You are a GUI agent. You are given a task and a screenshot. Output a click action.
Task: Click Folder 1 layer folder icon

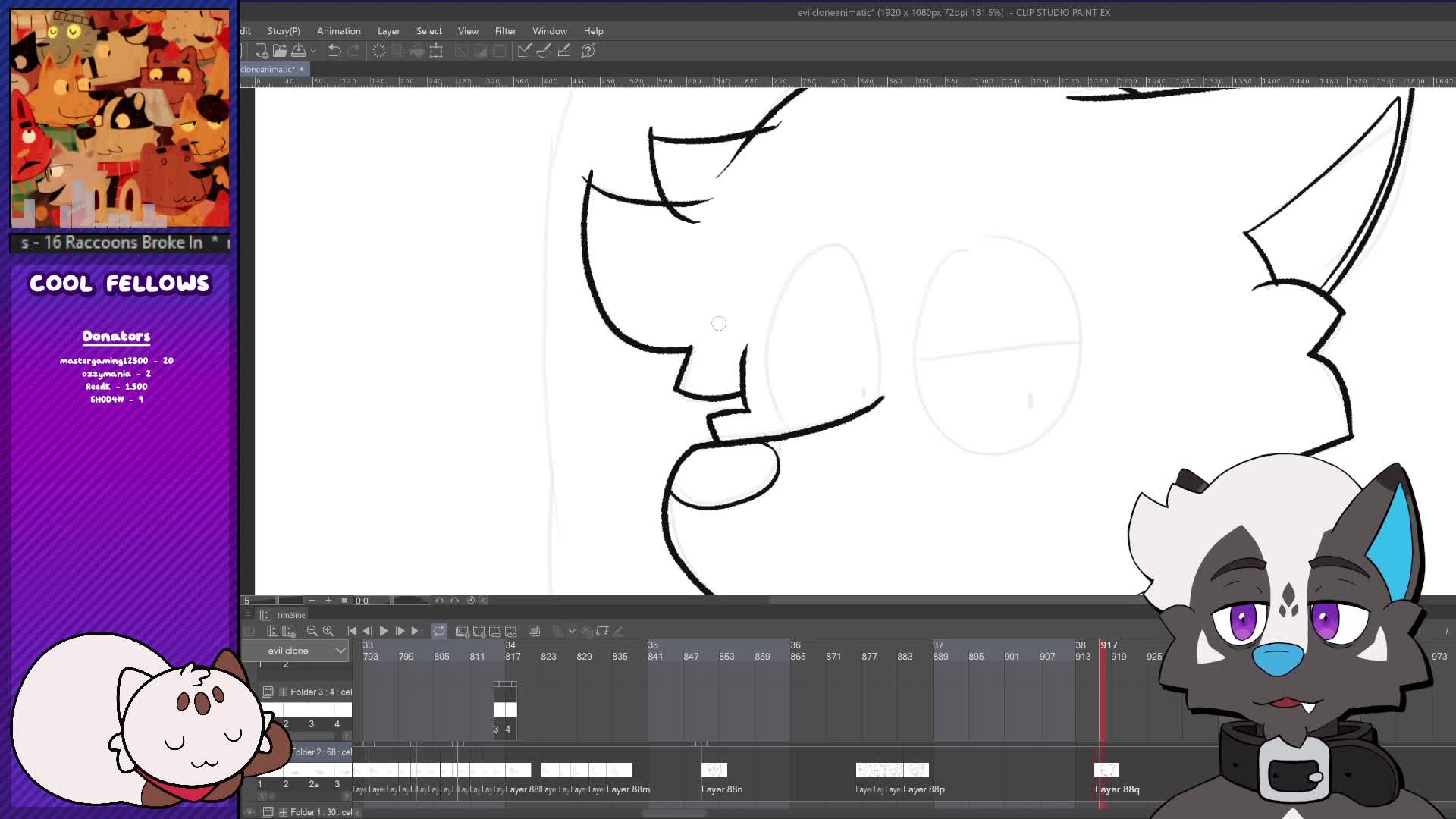[x=268, y=812]
